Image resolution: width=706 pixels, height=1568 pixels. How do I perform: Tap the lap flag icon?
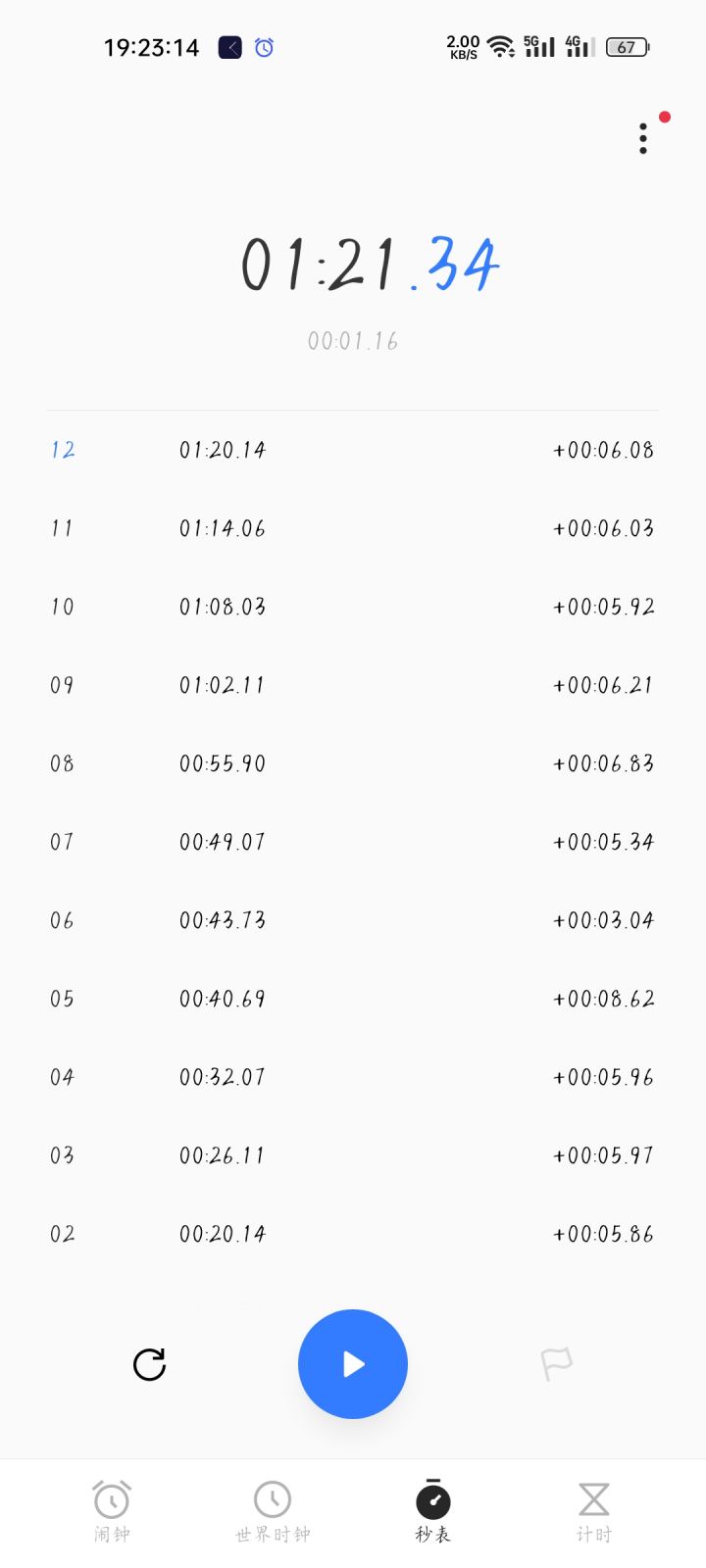coord(556,1363)
